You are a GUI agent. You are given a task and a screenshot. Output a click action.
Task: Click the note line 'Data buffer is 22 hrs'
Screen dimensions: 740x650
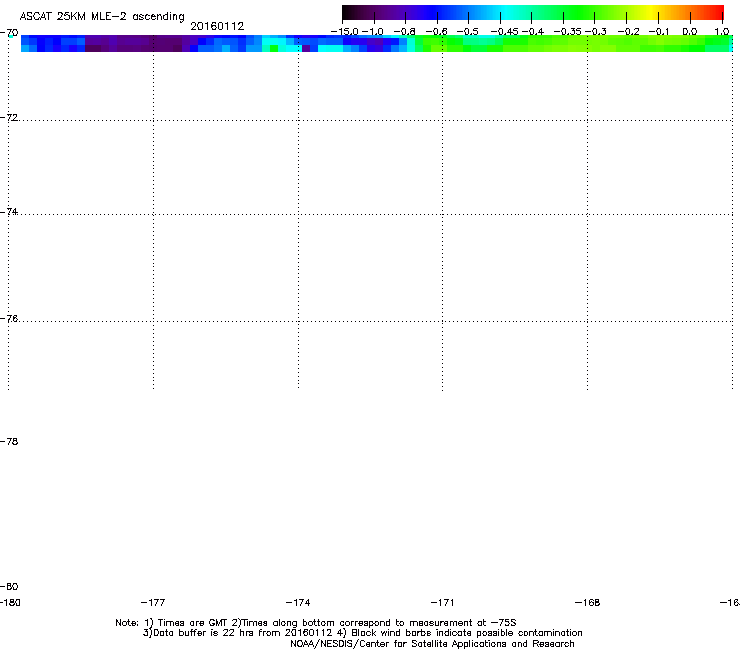pyautogui.click(x=362, y=633)
